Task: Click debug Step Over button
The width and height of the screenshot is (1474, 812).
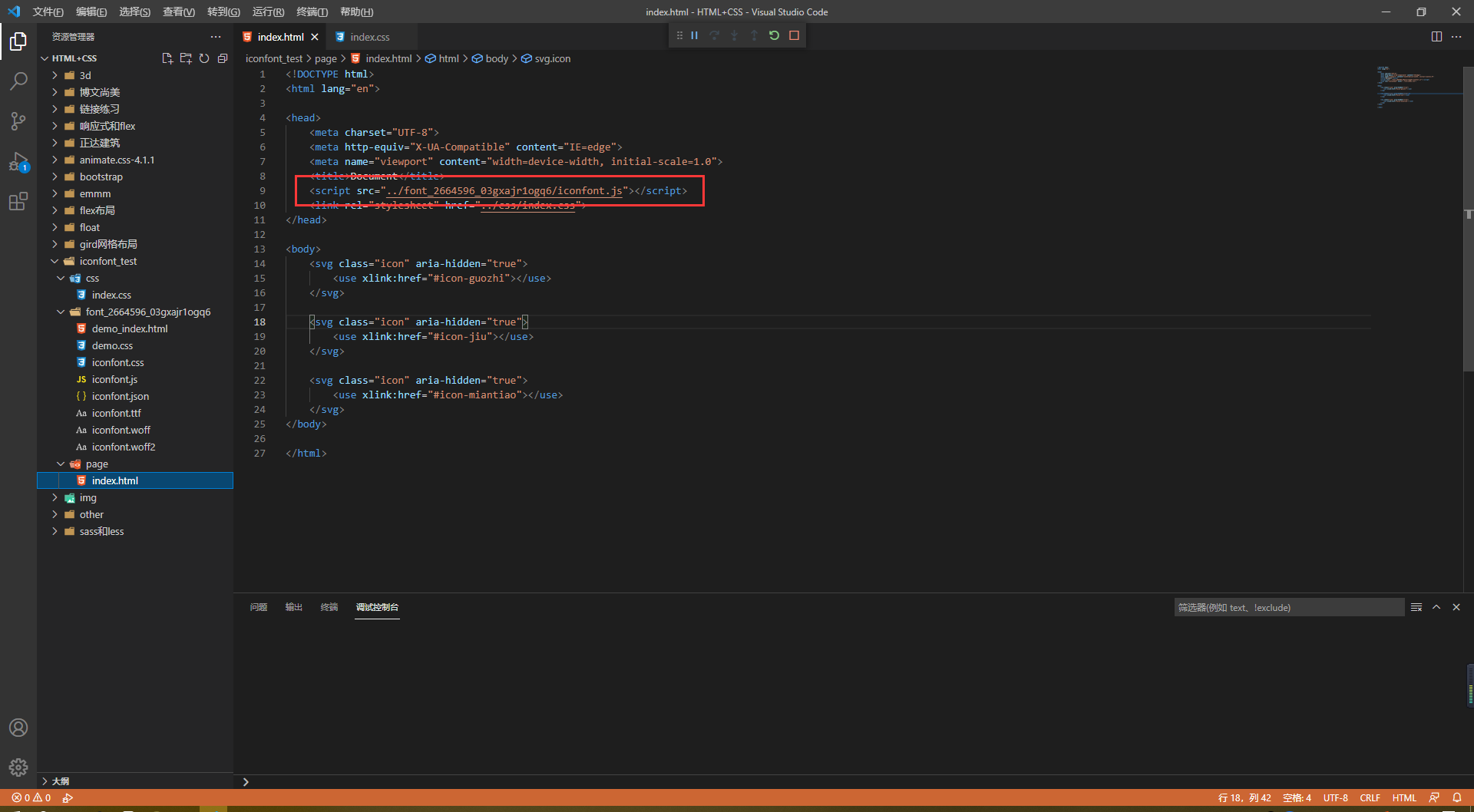Action: tap(715, 35)
